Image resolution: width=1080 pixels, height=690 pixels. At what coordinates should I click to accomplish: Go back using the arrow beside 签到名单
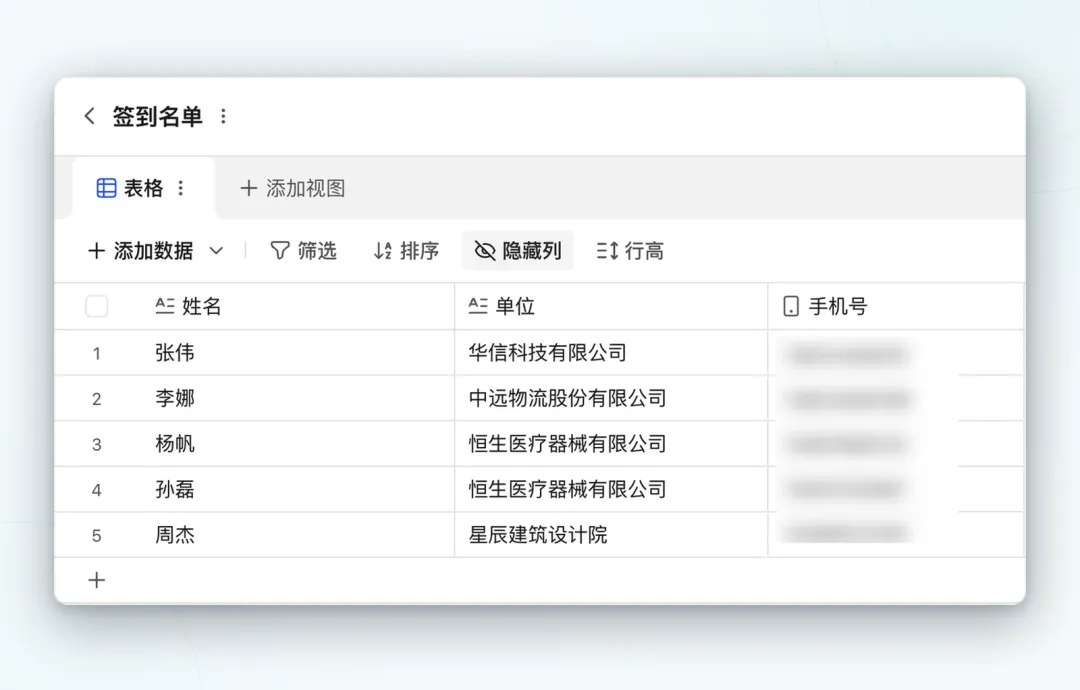pos(90,116)
